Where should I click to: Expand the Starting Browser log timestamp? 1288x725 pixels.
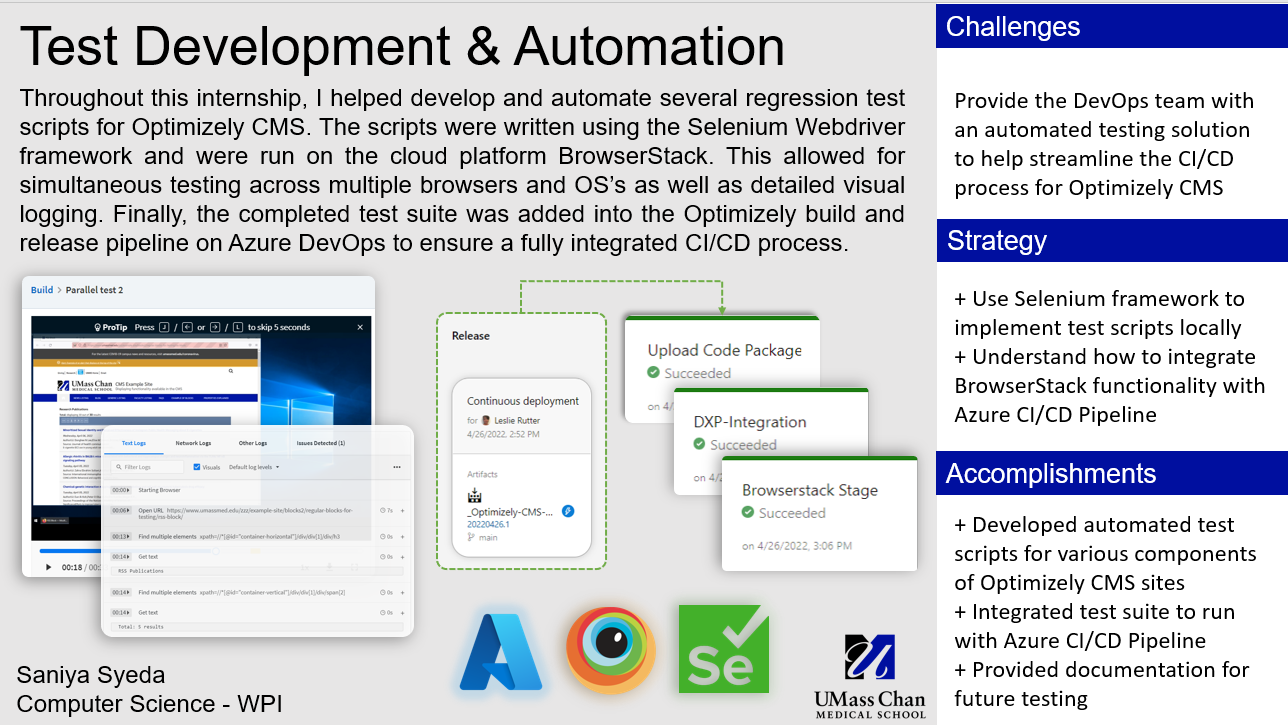(x=120, y=490)
